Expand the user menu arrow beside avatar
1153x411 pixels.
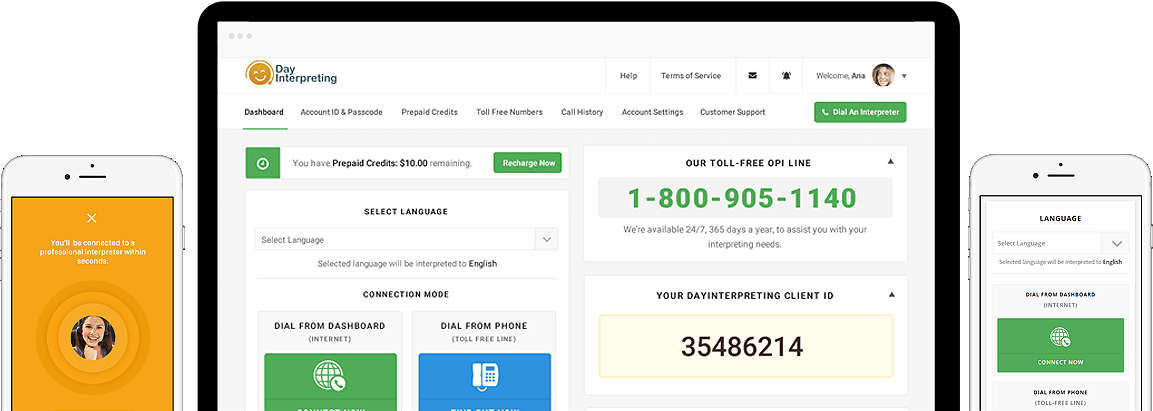click(x=904, y=76)
